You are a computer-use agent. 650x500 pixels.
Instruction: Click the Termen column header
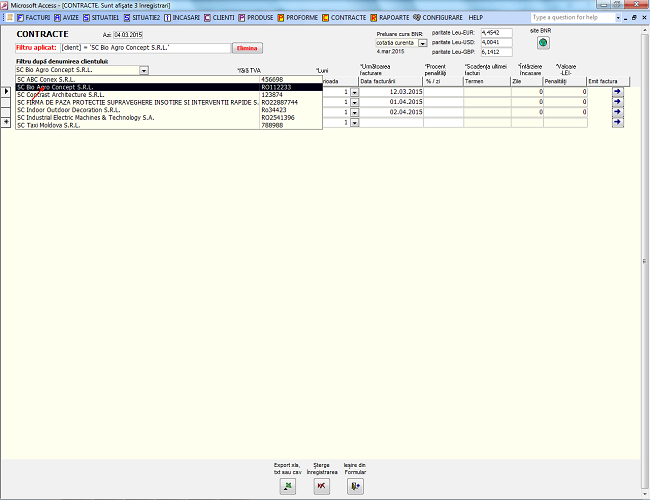click(x=487, y=82)
